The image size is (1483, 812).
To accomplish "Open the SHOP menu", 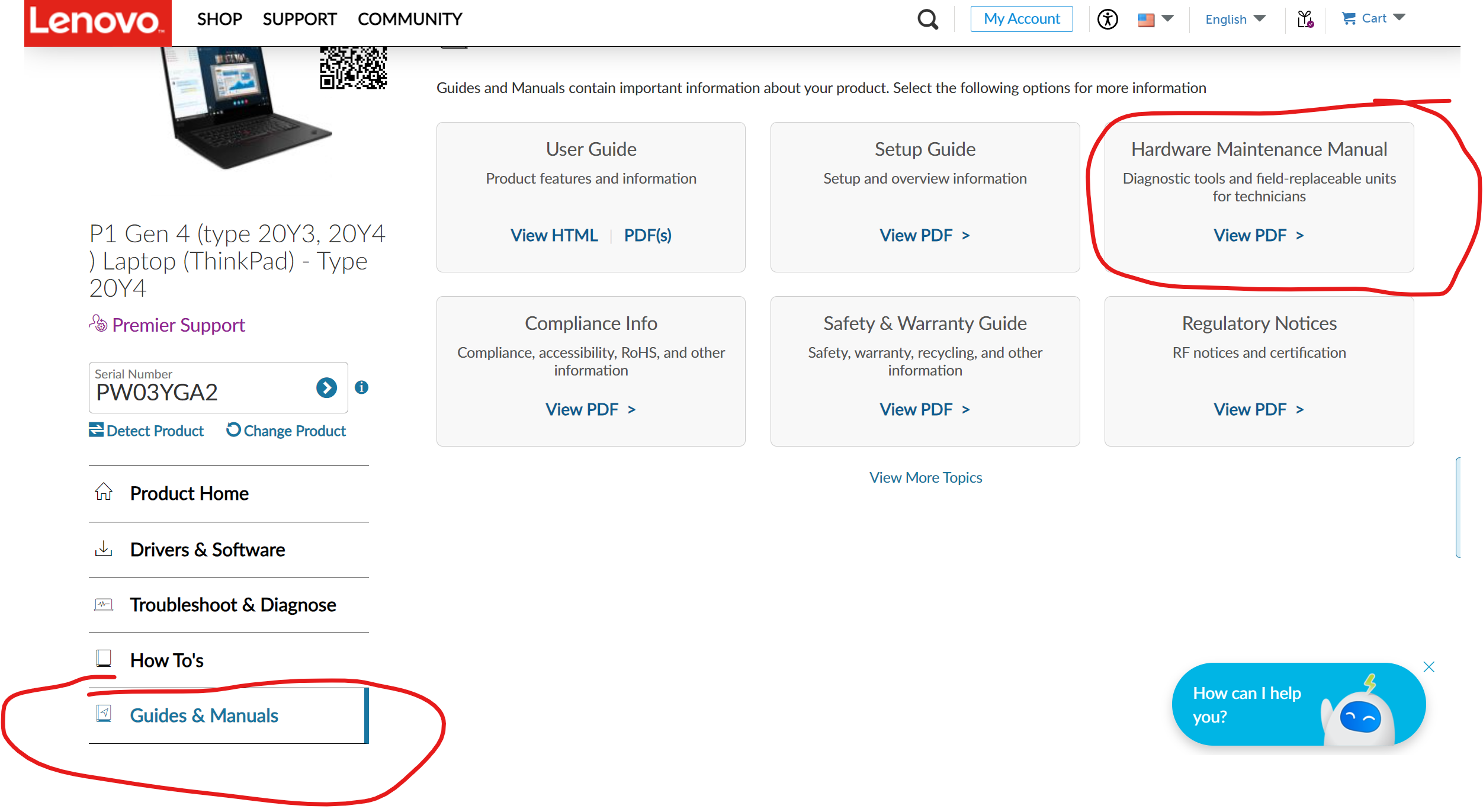I will (219, 20).
